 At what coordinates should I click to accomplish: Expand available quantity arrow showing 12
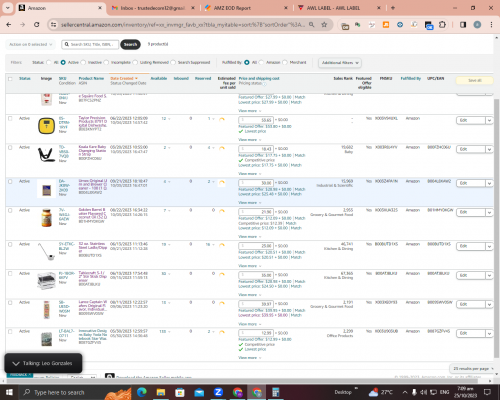pos(169,119)
